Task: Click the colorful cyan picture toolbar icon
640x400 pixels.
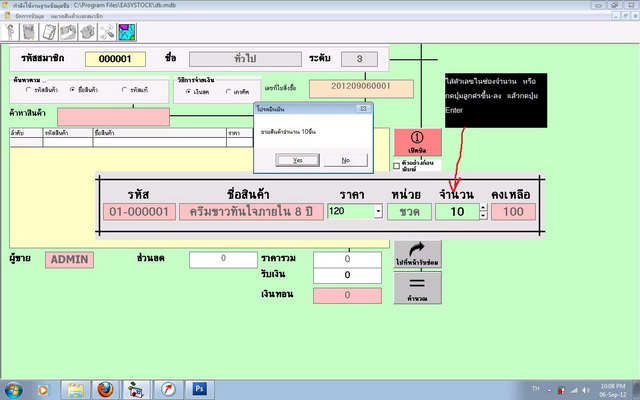Action: 126,32
